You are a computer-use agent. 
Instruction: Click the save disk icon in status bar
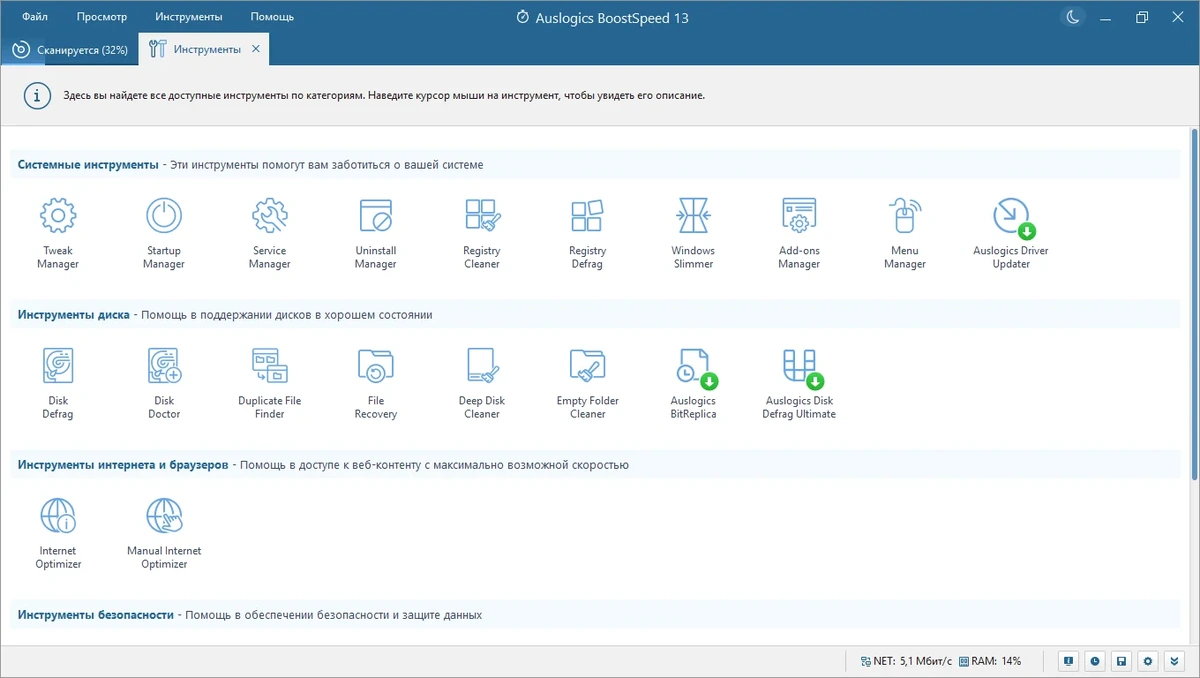tap(1122, 661)
